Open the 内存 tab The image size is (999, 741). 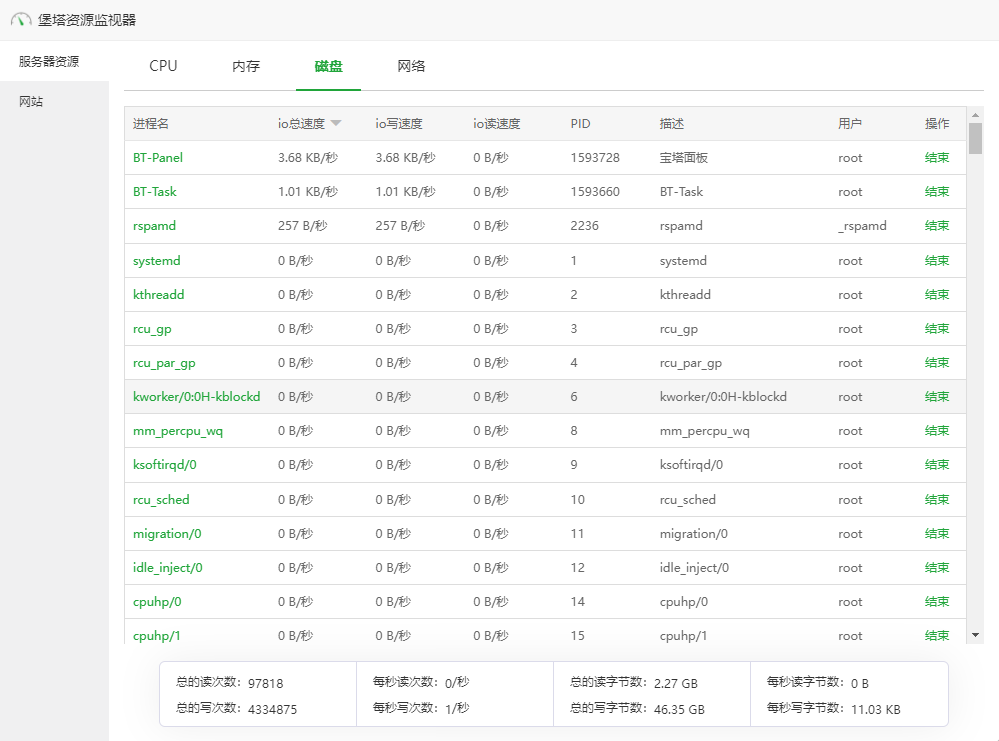(x=246, y=66)
